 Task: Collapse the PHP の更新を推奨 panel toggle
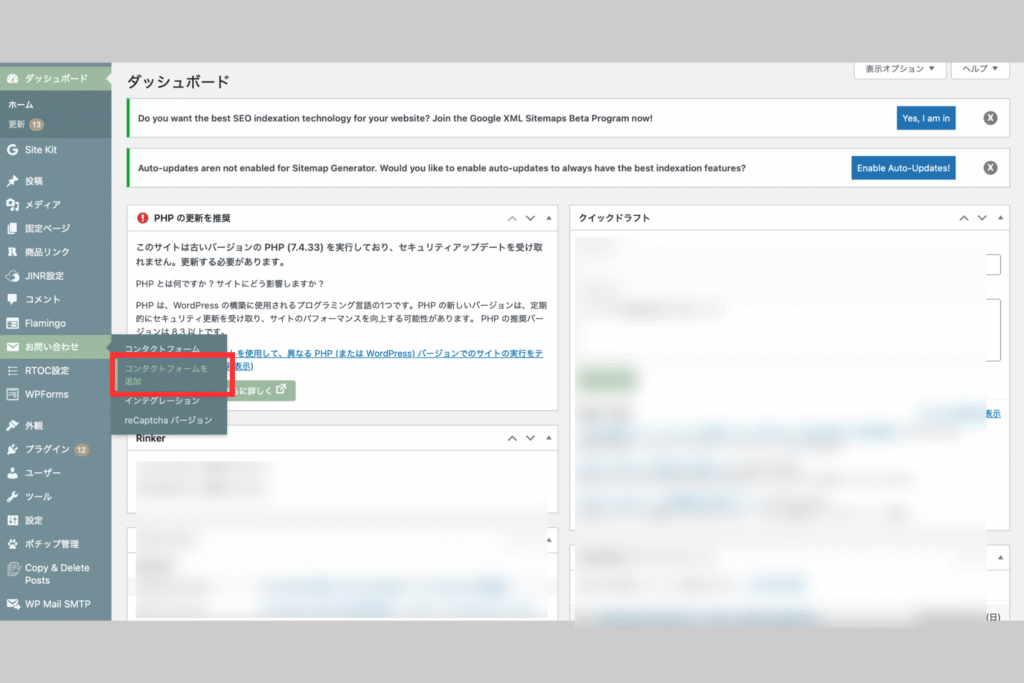point(549,218)
